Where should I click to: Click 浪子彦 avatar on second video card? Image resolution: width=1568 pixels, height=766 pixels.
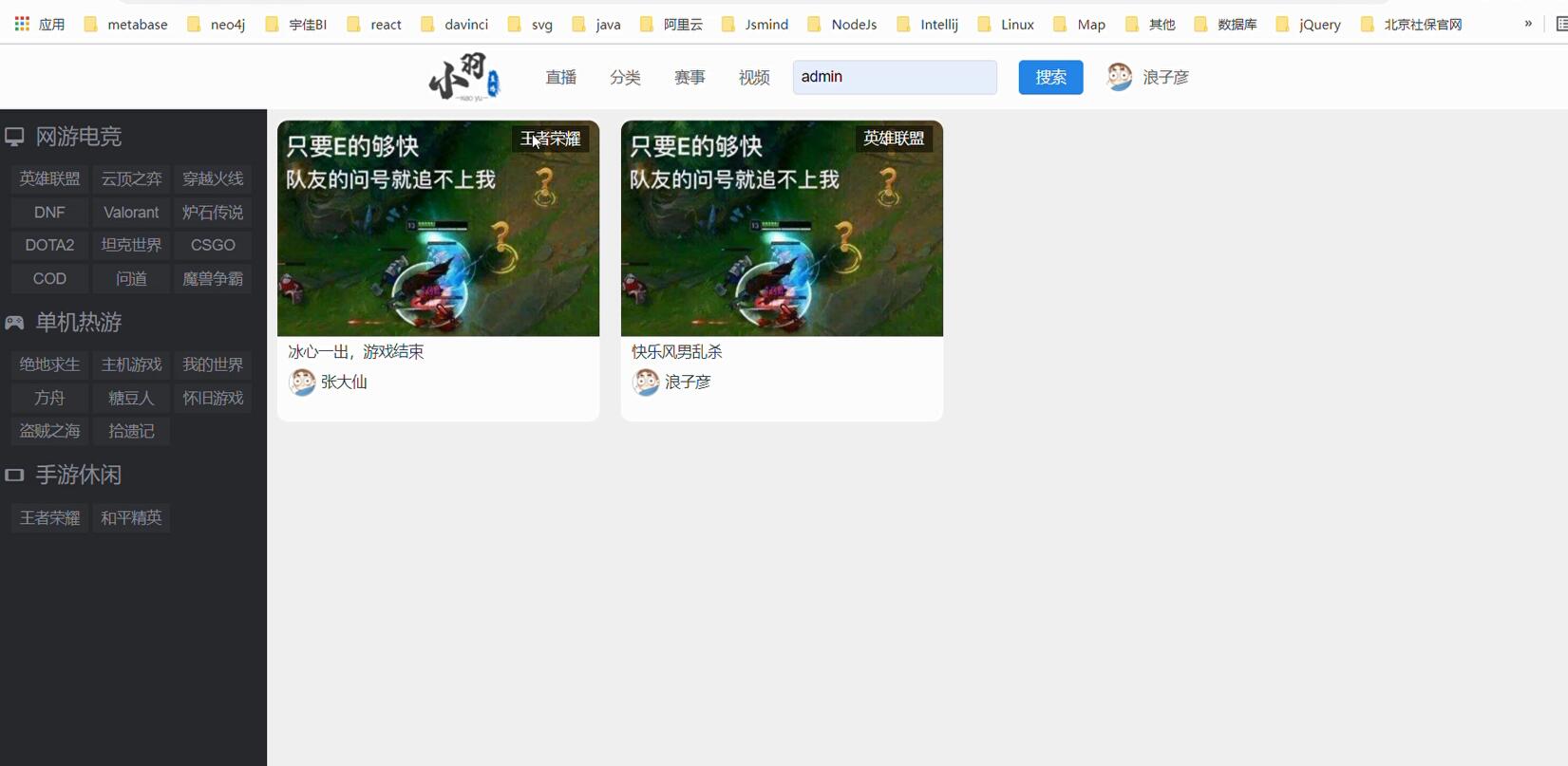[646, 382]
